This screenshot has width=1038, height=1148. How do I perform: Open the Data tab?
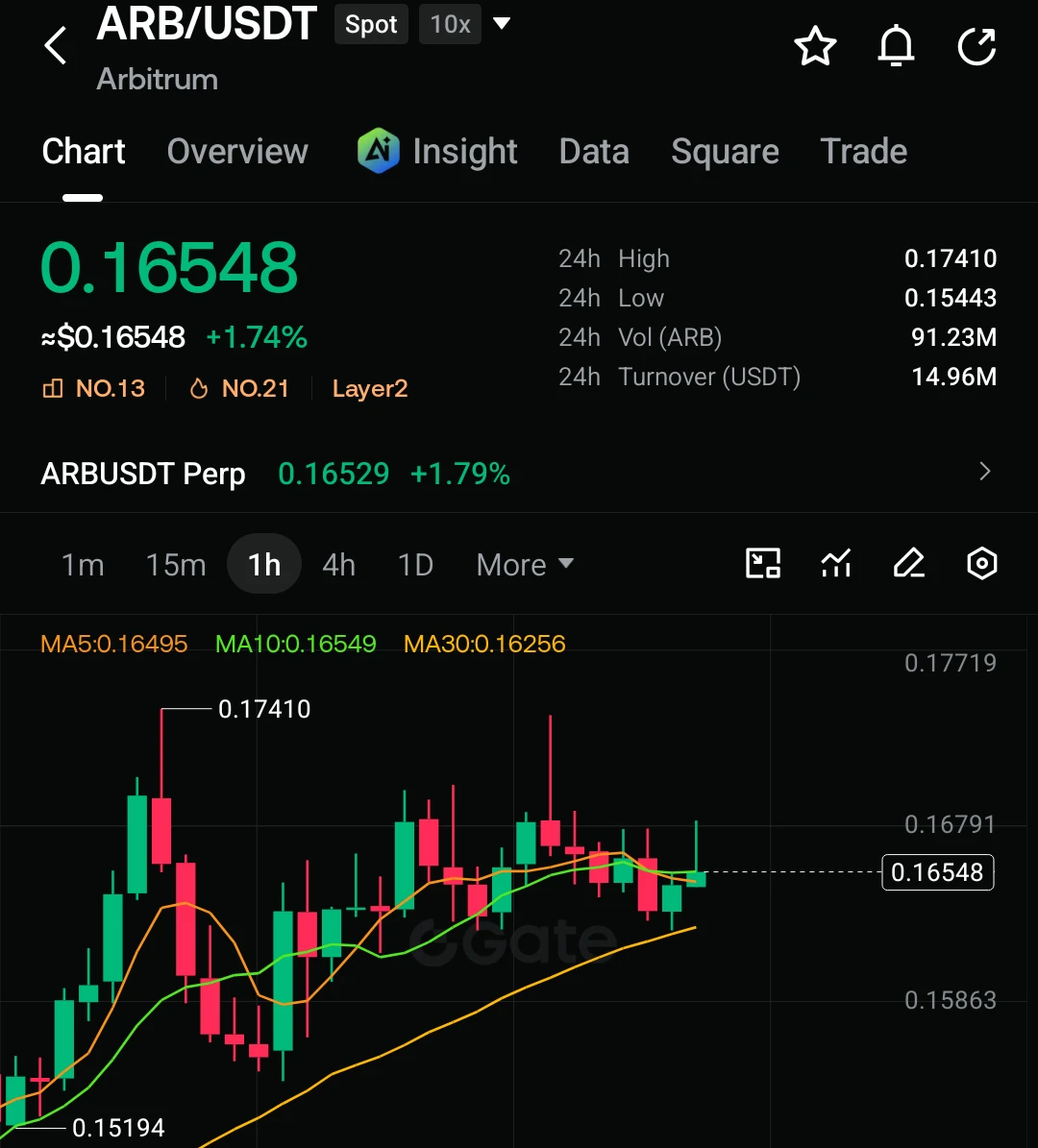coord(594,152)
